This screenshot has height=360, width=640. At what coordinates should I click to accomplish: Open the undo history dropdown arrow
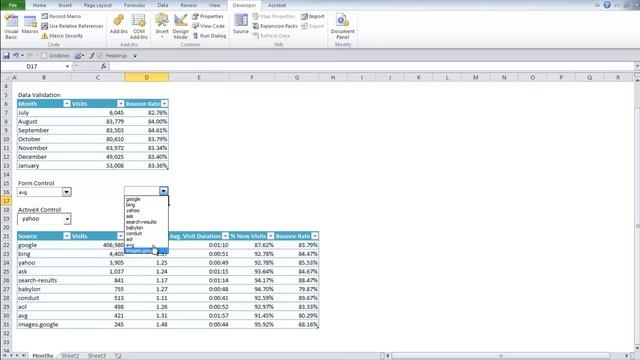coord(22,56)
